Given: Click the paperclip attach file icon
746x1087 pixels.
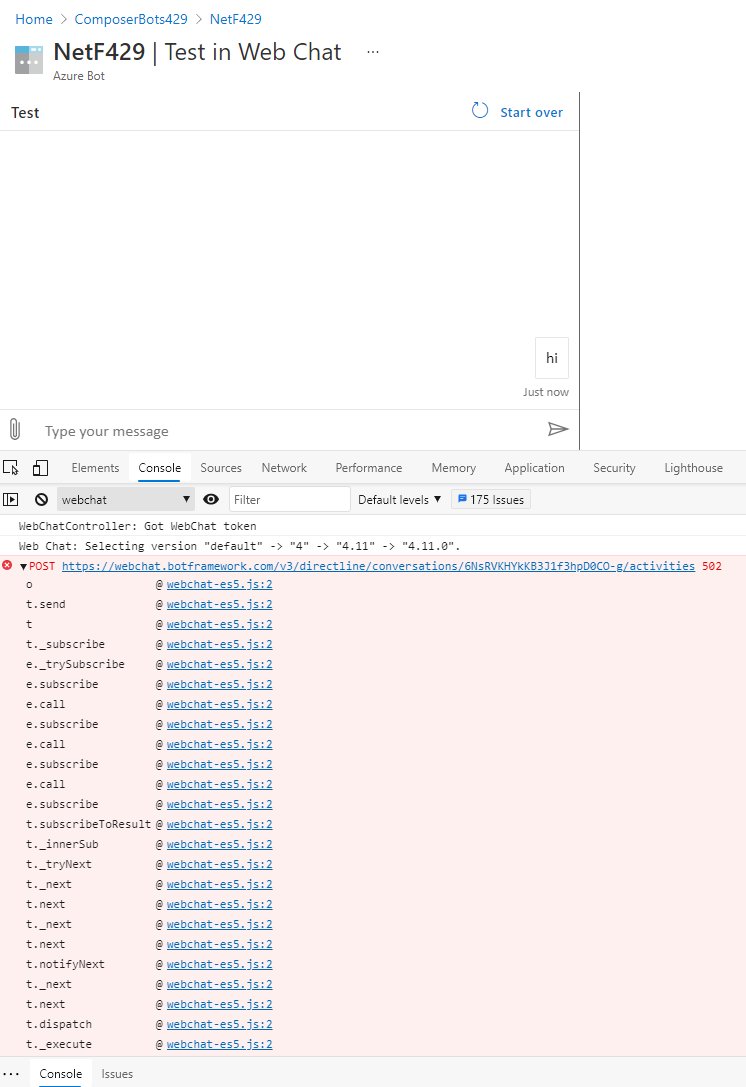Looking at the screenshot, I should pyautogui.click(x=15, y=430).
